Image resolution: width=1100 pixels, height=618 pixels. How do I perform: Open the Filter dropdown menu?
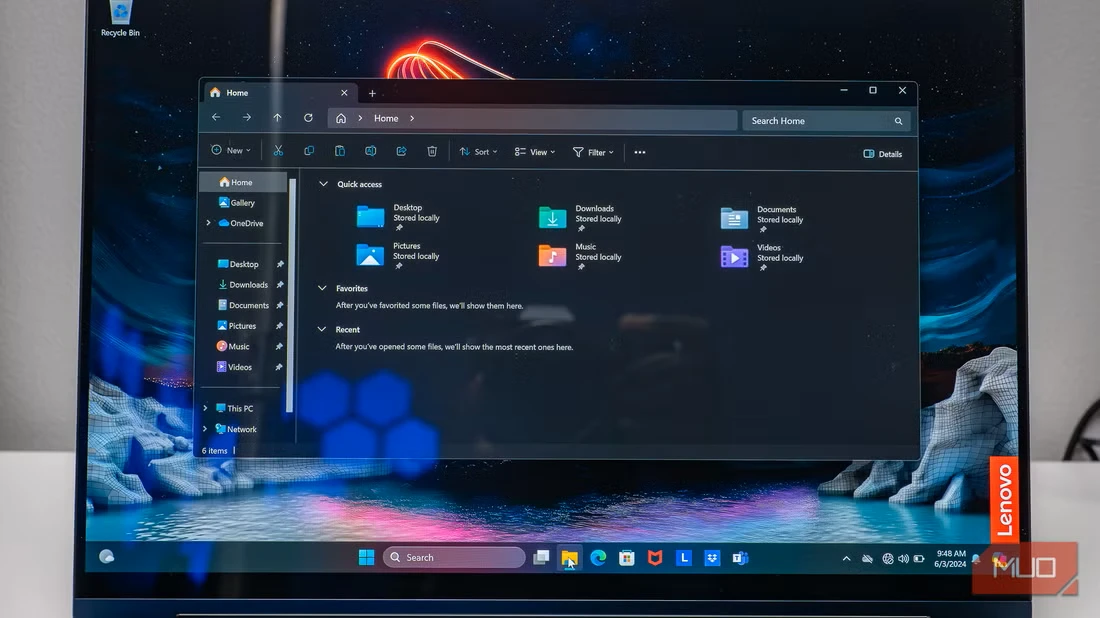pos(593,153)
